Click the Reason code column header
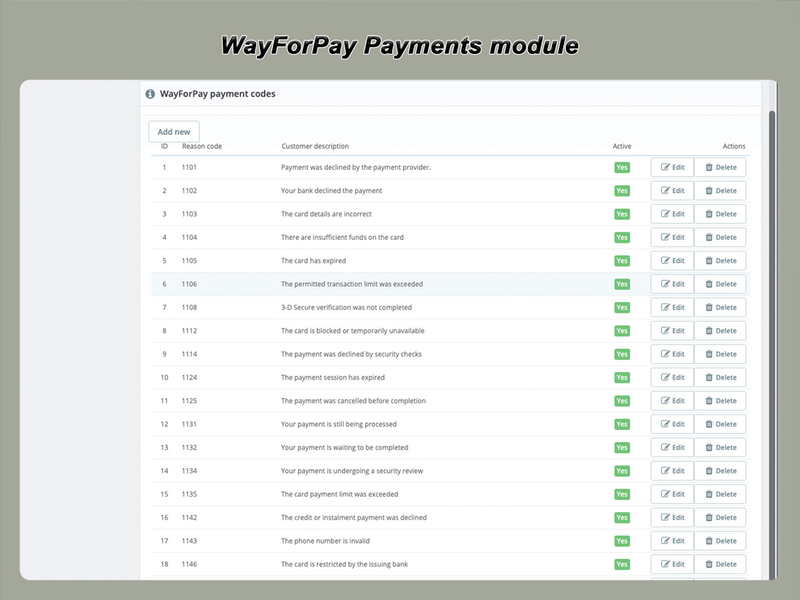The image size is (800, 600). coord(202,146)
